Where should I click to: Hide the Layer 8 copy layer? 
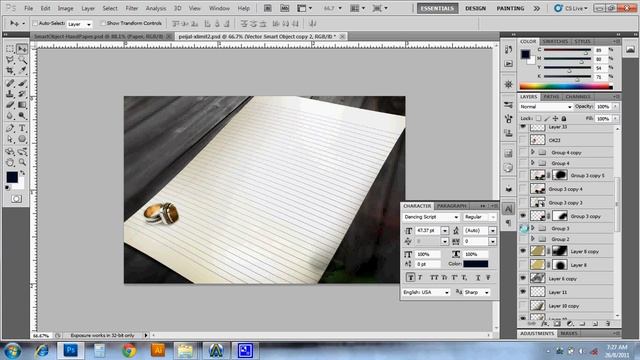[523, 251]
